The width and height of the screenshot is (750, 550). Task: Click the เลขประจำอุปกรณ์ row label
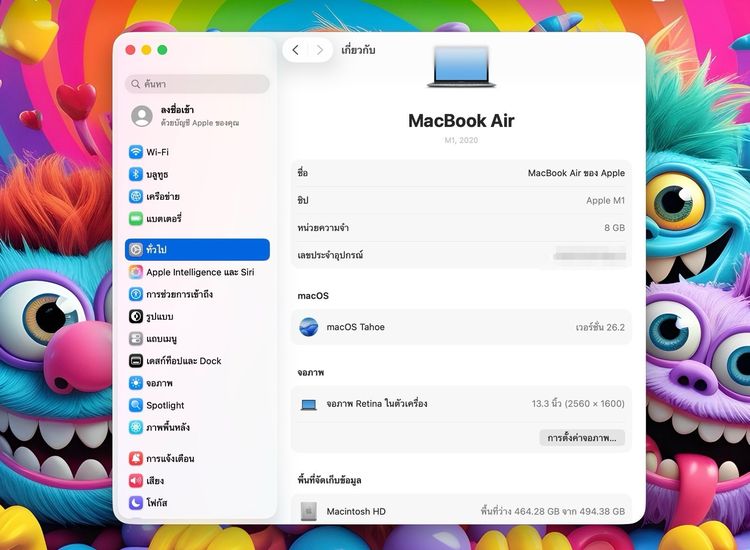pyautogui.click(x=330, y=255)
